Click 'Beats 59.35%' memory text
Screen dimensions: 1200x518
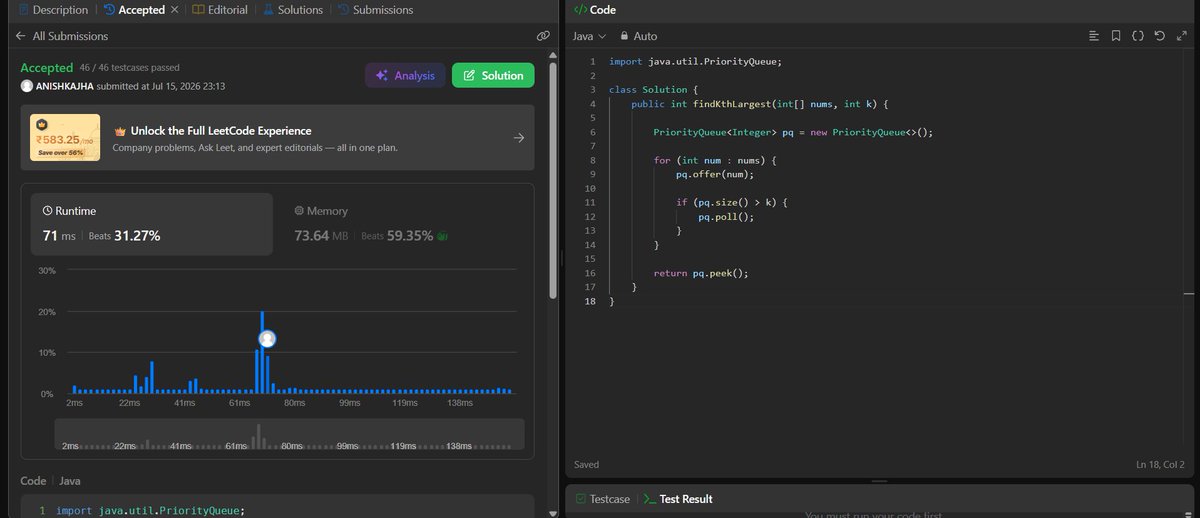point(397,236)
